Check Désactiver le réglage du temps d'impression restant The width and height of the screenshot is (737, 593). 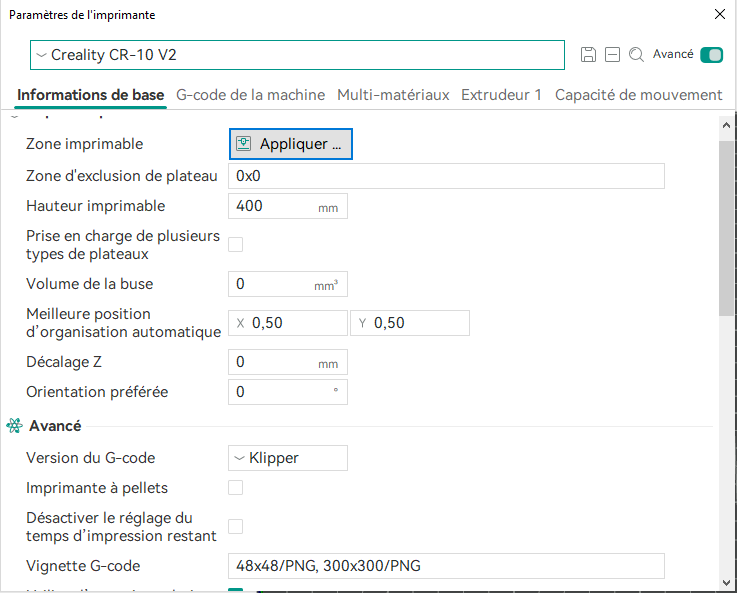tap(235, 527)
